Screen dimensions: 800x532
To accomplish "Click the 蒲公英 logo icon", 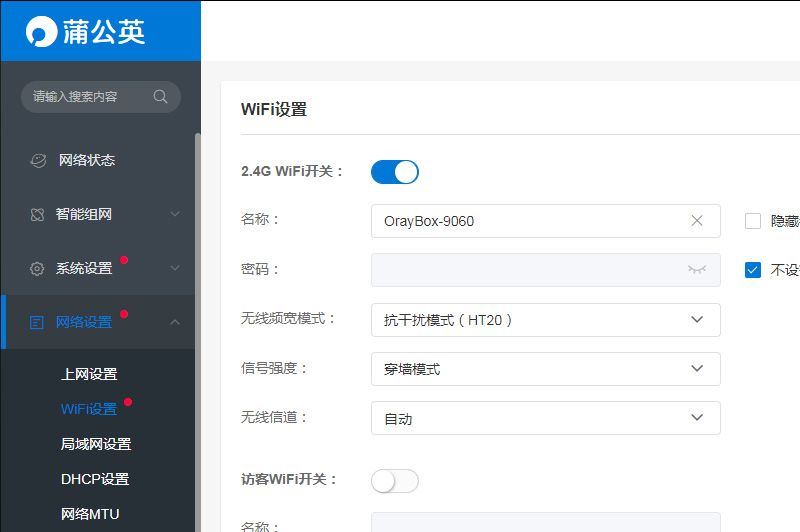I will [x=42, y=31].
